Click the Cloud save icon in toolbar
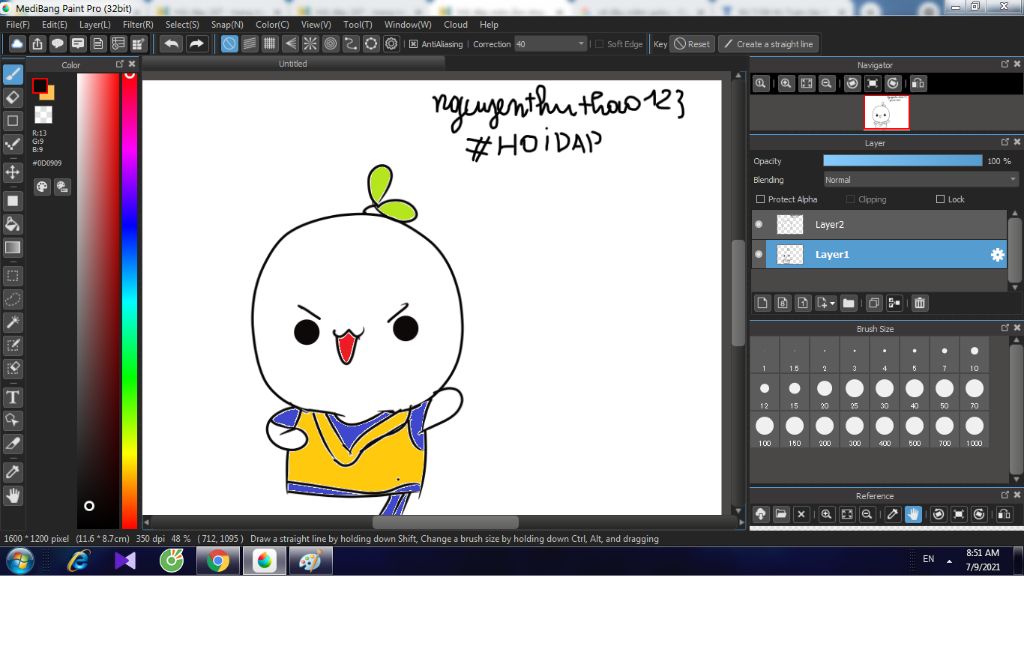The image size is (1024, 661). (17, 44)
